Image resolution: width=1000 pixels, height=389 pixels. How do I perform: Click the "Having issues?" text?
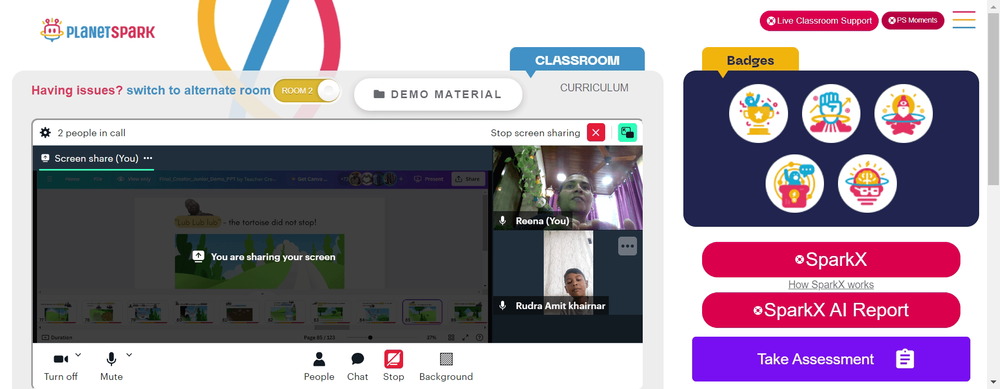point(77,91)
